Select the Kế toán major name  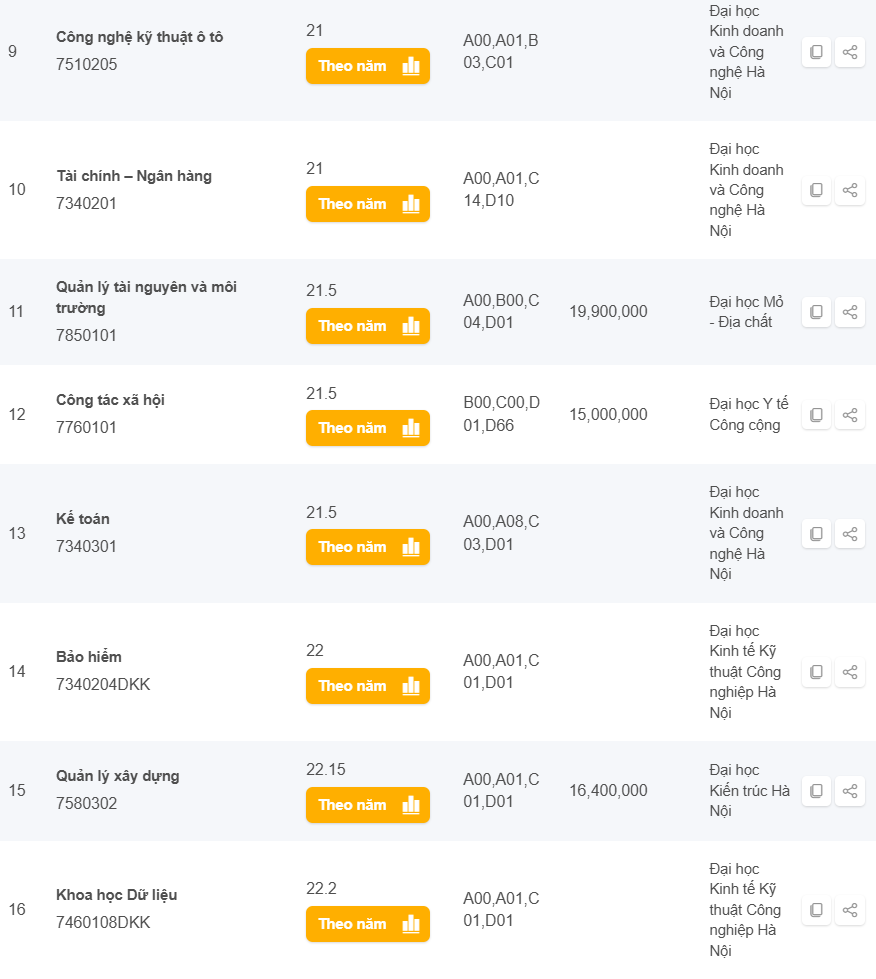[82, 519]
